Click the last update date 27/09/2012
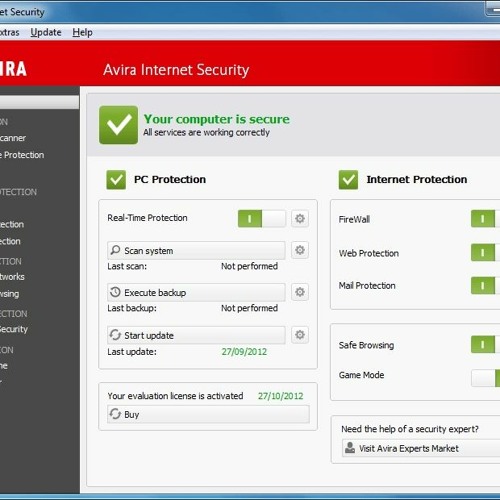This screenshot has height=500, width=500. (244, 352)
